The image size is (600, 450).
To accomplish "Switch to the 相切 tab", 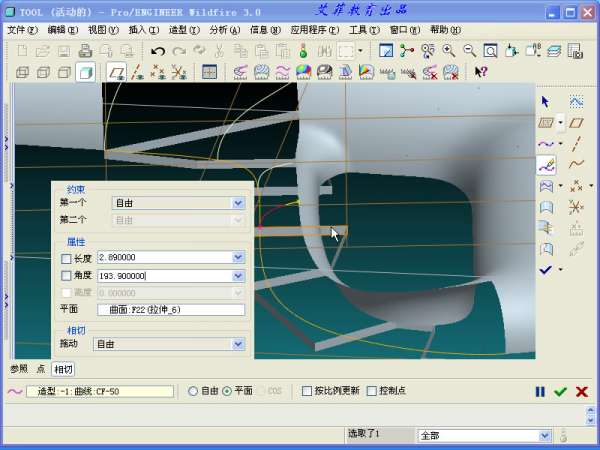I will click(x=63, y=369).
